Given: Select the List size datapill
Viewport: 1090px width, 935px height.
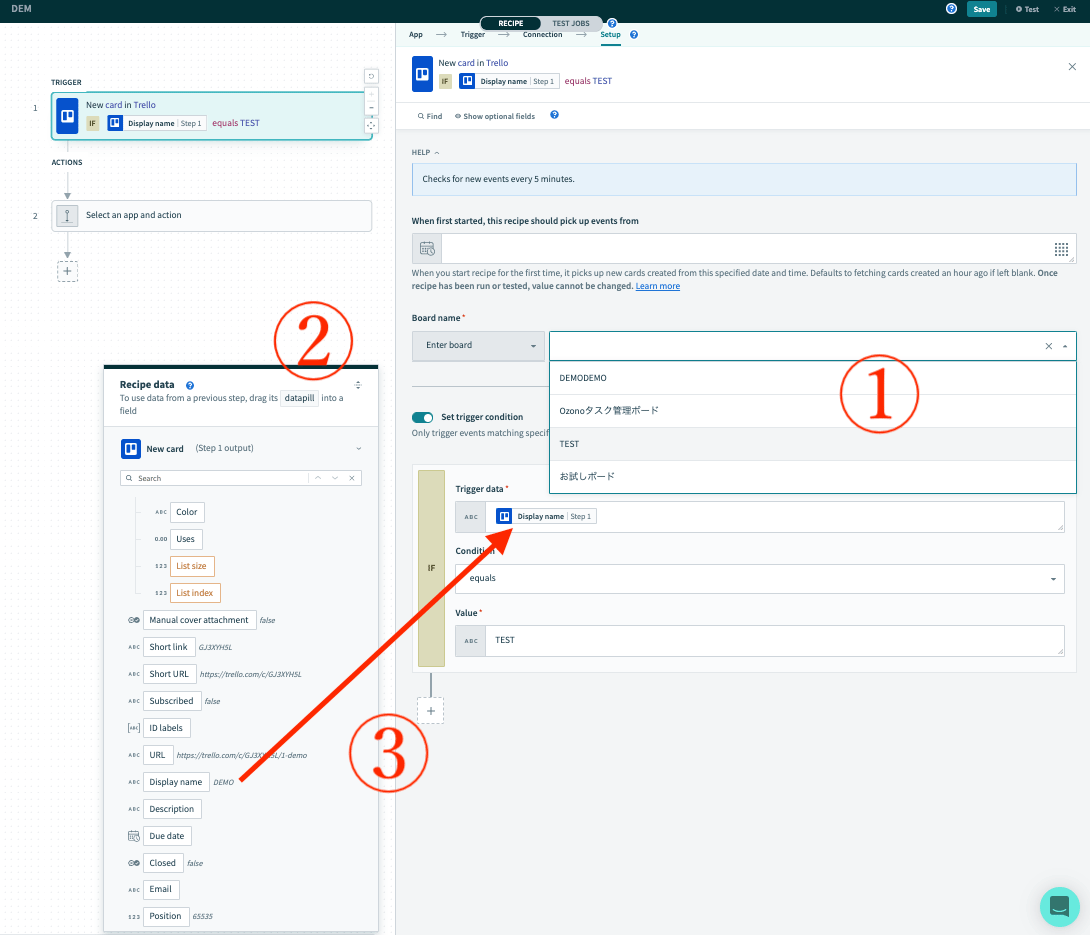Looking at the screenshot, I should point(192,567).
